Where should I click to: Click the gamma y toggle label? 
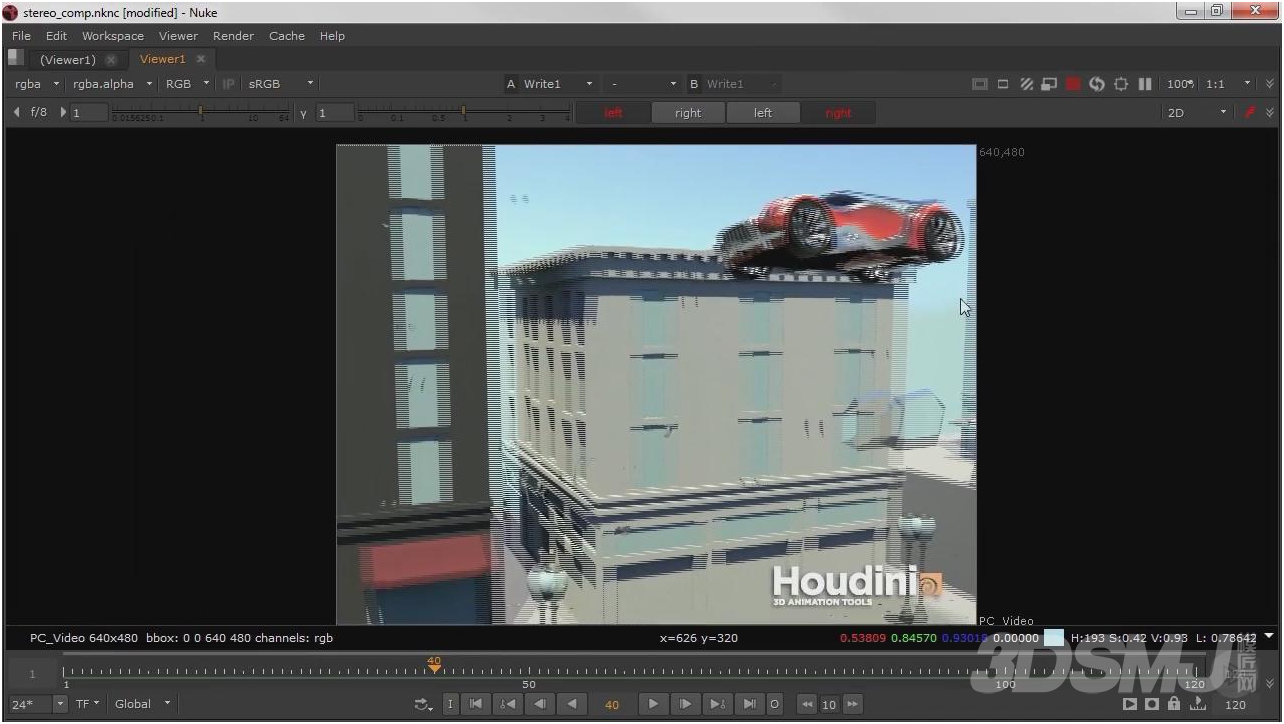304,113
